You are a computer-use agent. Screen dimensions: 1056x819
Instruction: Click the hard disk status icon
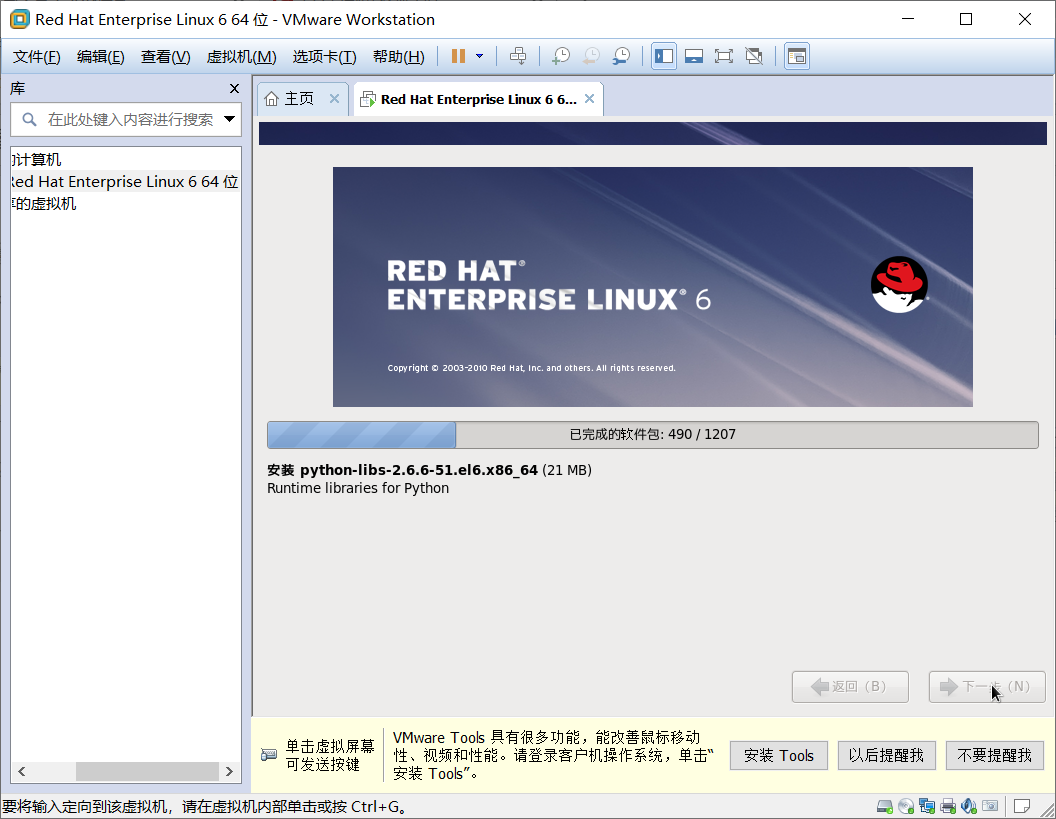885,806
